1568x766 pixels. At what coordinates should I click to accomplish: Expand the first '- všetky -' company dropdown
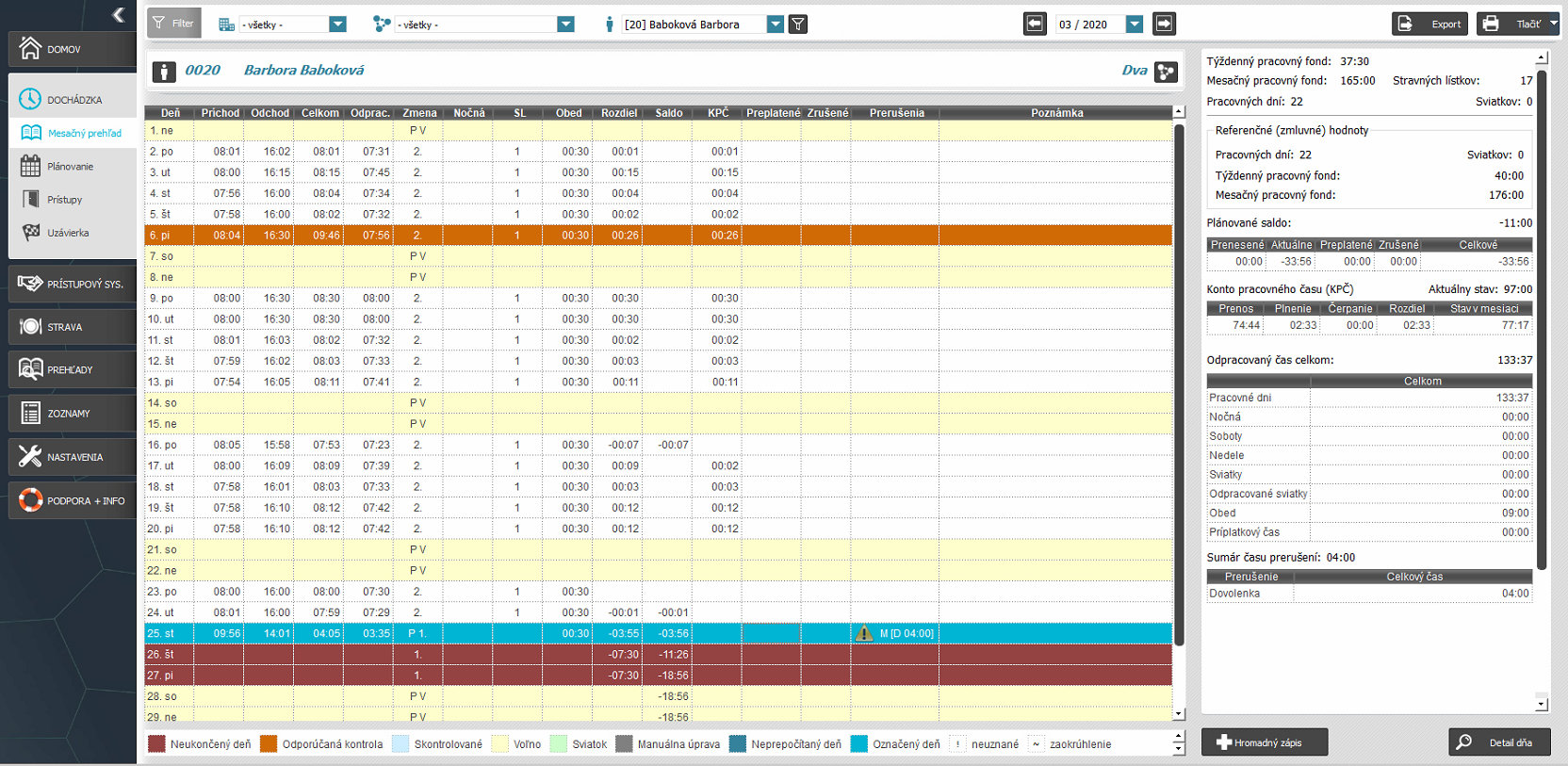(338, 24)
